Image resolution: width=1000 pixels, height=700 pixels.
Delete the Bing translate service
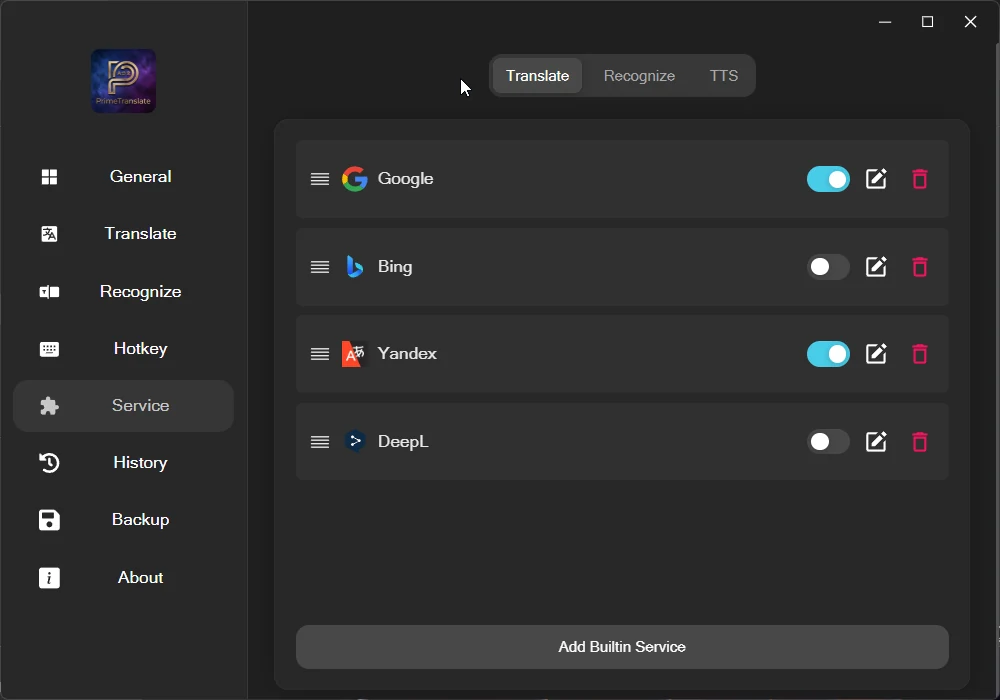(x=920, y=266)
